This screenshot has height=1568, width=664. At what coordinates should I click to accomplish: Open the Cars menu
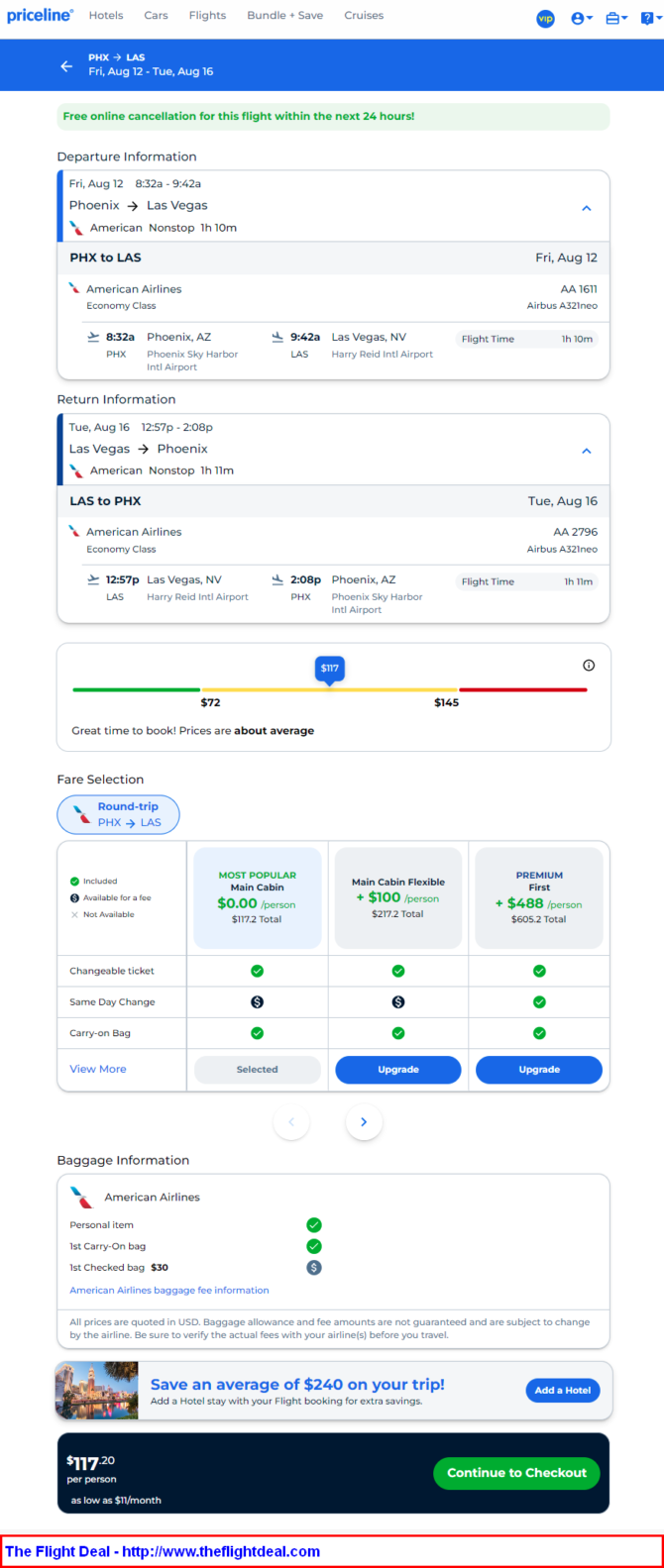pyautogui.click(x=156, y=16)
